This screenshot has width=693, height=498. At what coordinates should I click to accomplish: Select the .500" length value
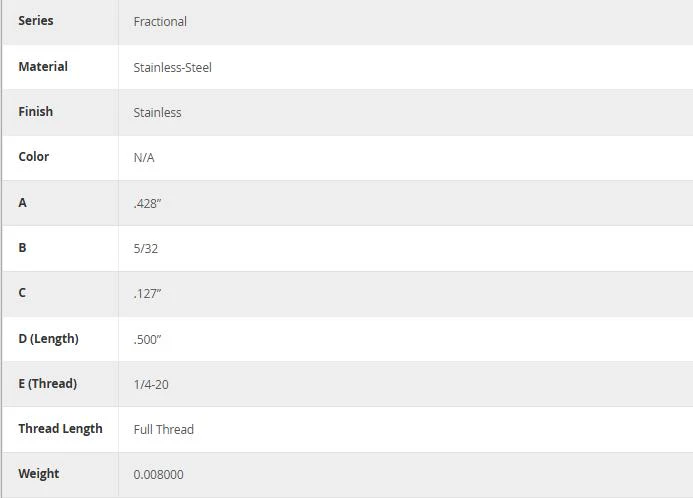[147, 340]
